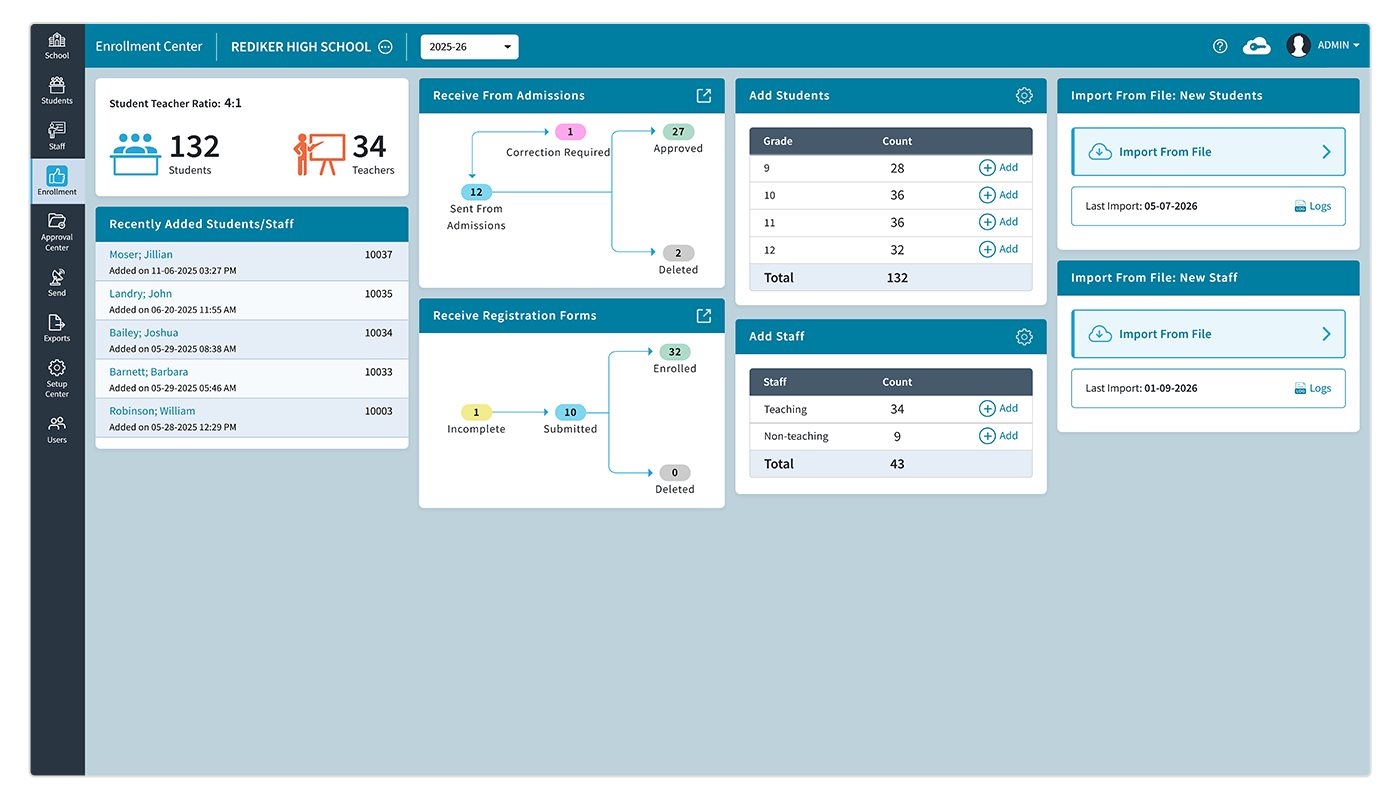Screen dimensions: 1400x800
Task: Click the admin profile avatar
Action: coord(1298,46)
